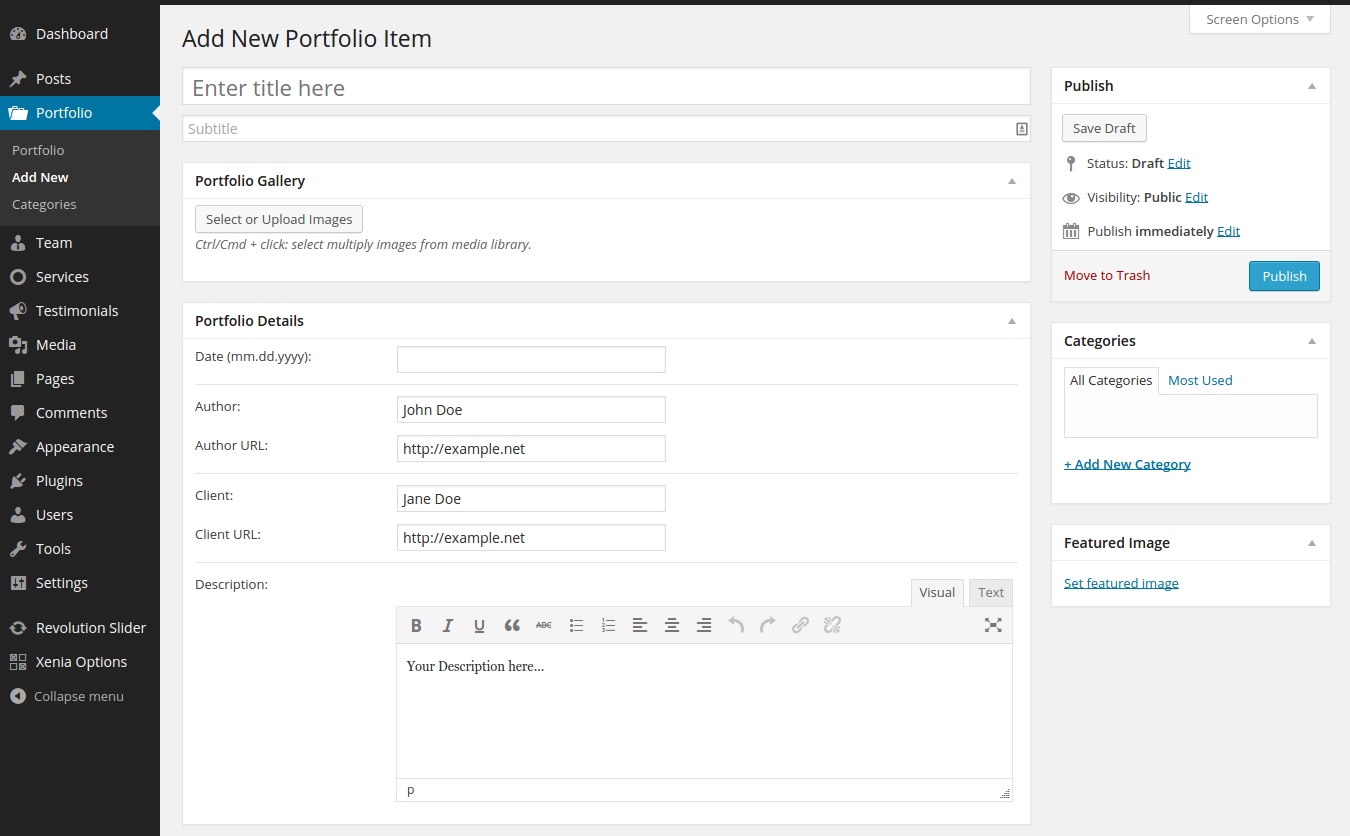Viewport: 1350px width, 836px height.
Task: Collapse the Categories panel
Action: tap(1312, 341)
